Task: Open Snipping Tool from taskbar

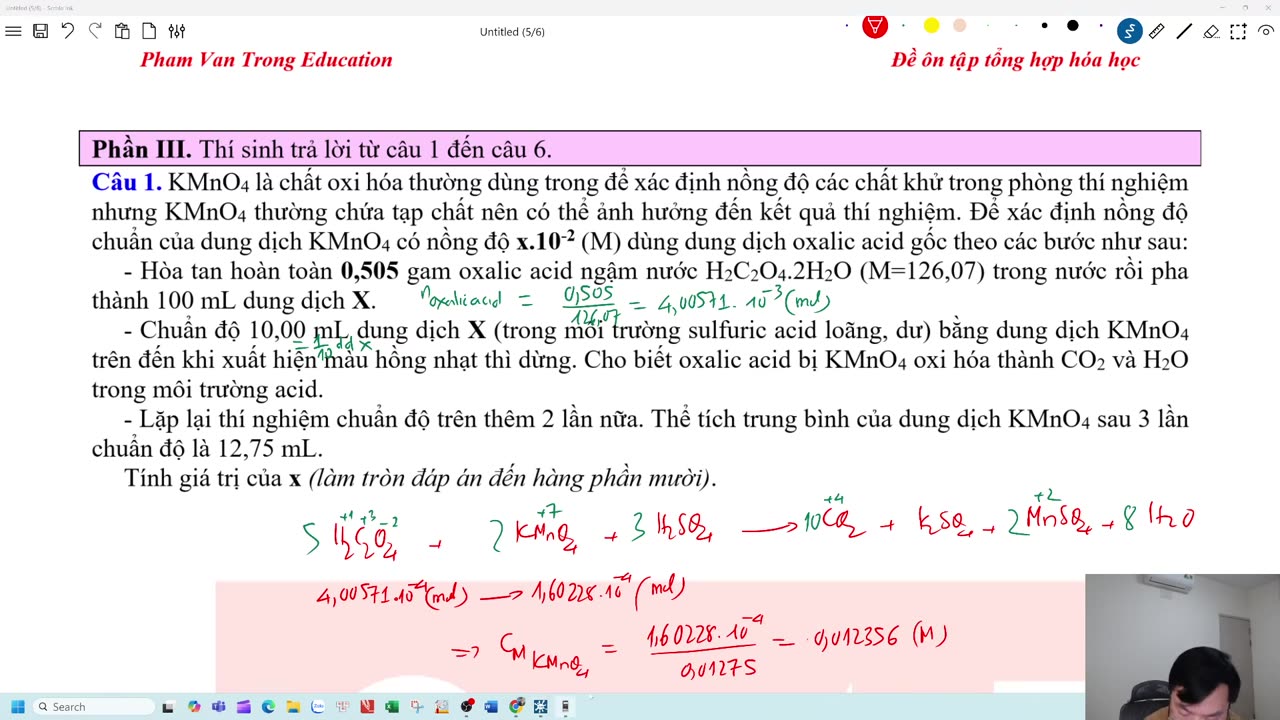Action: pyautogui.click(x=417, y=707)
